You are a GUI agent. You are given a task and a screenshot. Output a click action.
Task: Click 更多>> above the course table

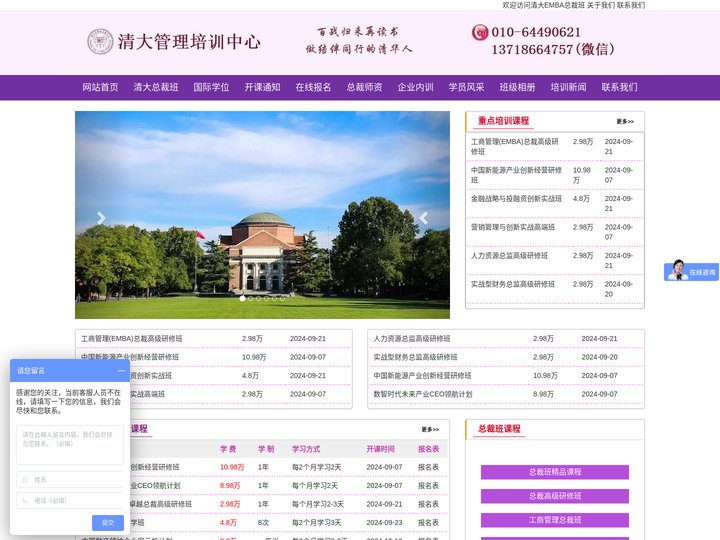pyautogui.click(x=430, y=429)
